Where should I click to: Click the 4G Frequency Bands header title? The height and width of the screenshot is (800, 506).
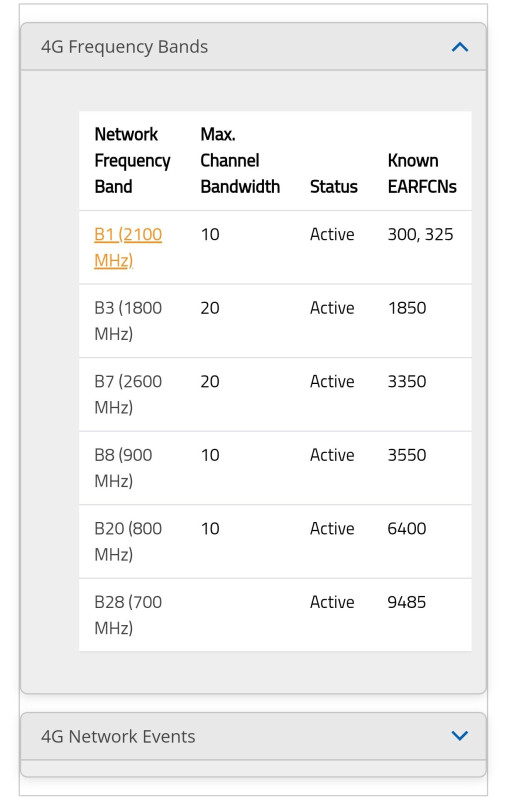(124, 47)
